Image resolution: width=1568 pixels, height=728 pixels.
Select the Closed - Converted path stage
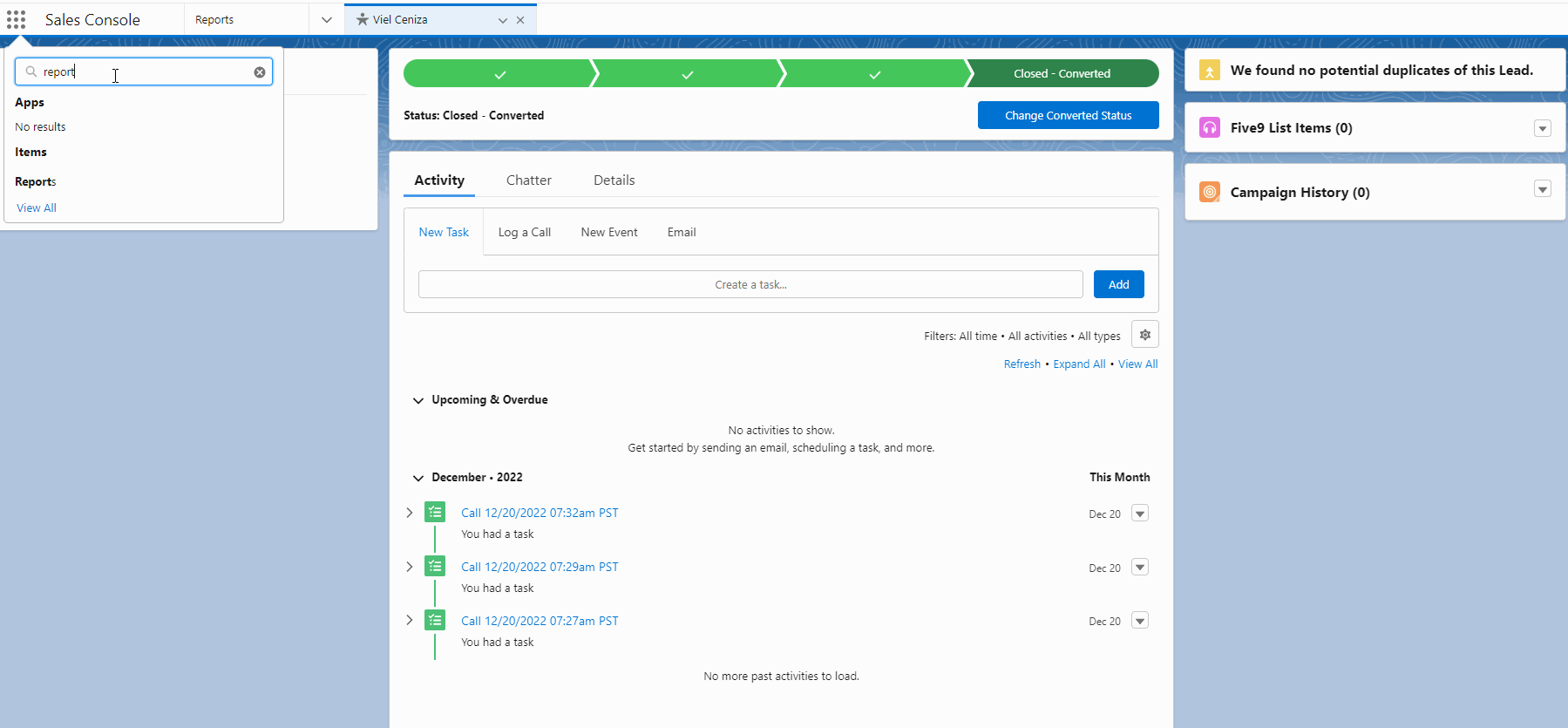[x=1062, y=74]
